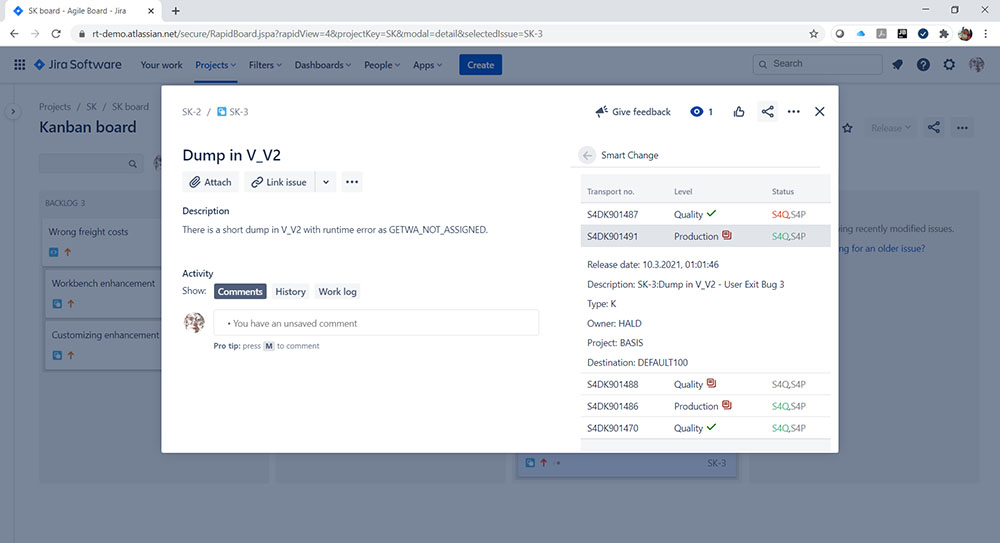The image size is (1000, 543).
Task: Click the red status icon for S4DK901488
Action: pyautogui.click(x=711, y=383)
